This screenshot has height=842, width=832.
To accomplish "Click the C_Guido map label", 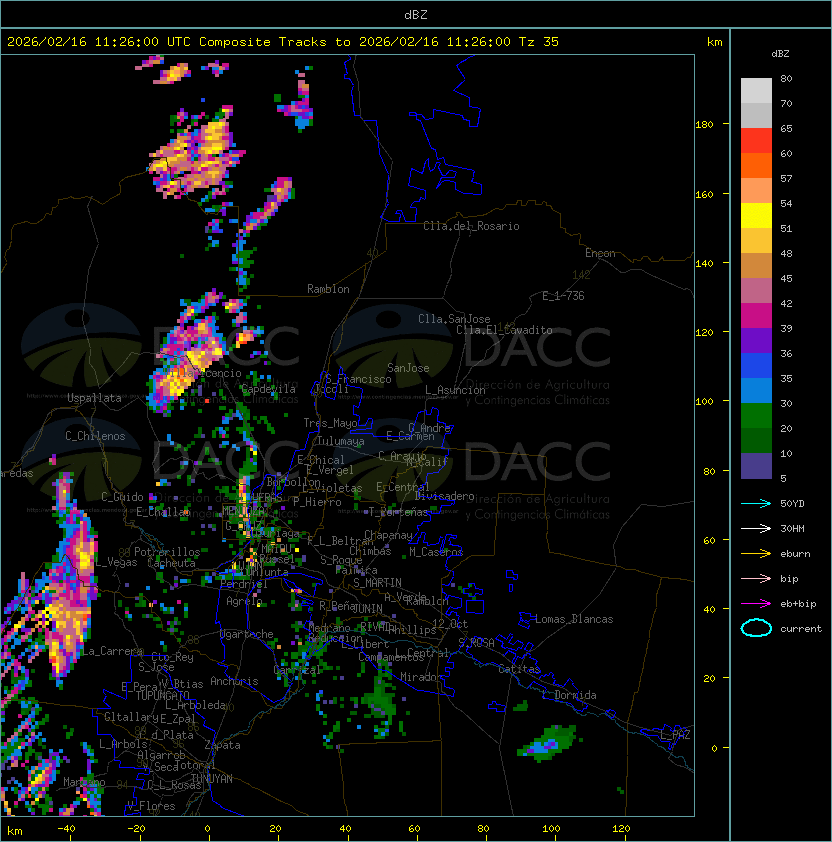I will click(122, 497).
